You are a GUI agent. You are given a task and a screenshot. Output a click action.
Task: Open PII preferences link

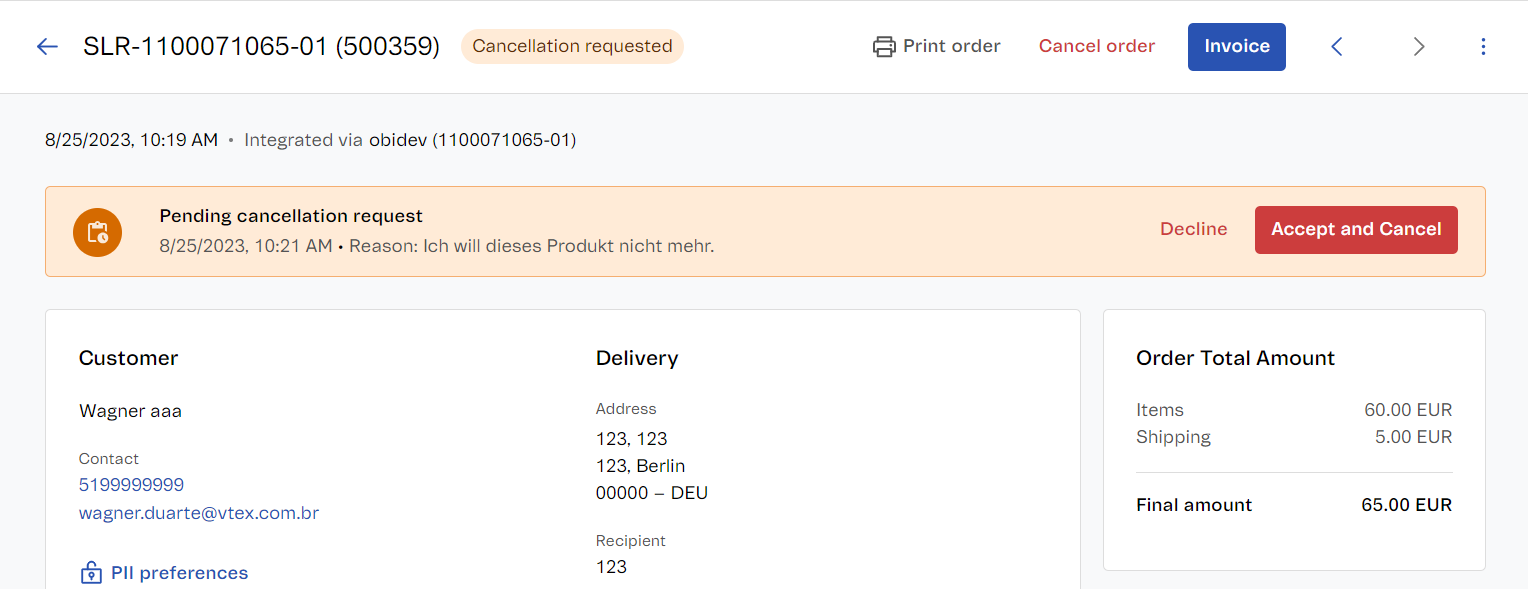pos(179,573)
